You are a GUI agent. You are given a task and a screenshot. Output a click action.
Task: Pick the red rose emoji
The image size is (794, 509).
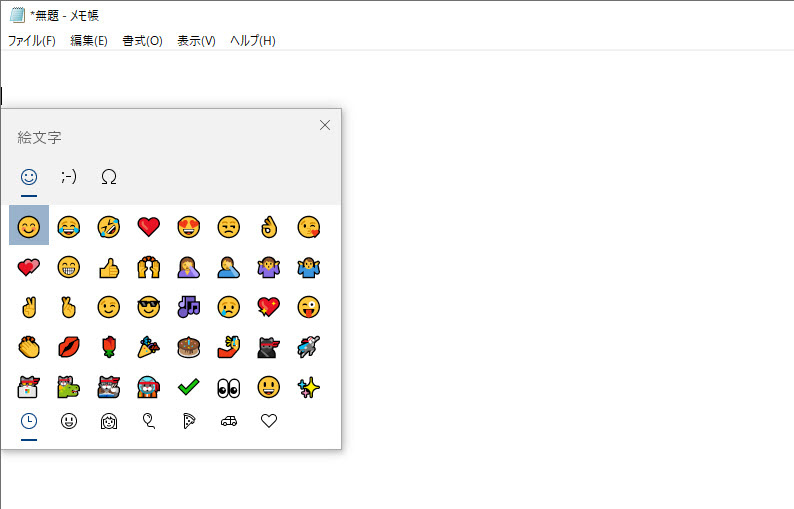108,347
